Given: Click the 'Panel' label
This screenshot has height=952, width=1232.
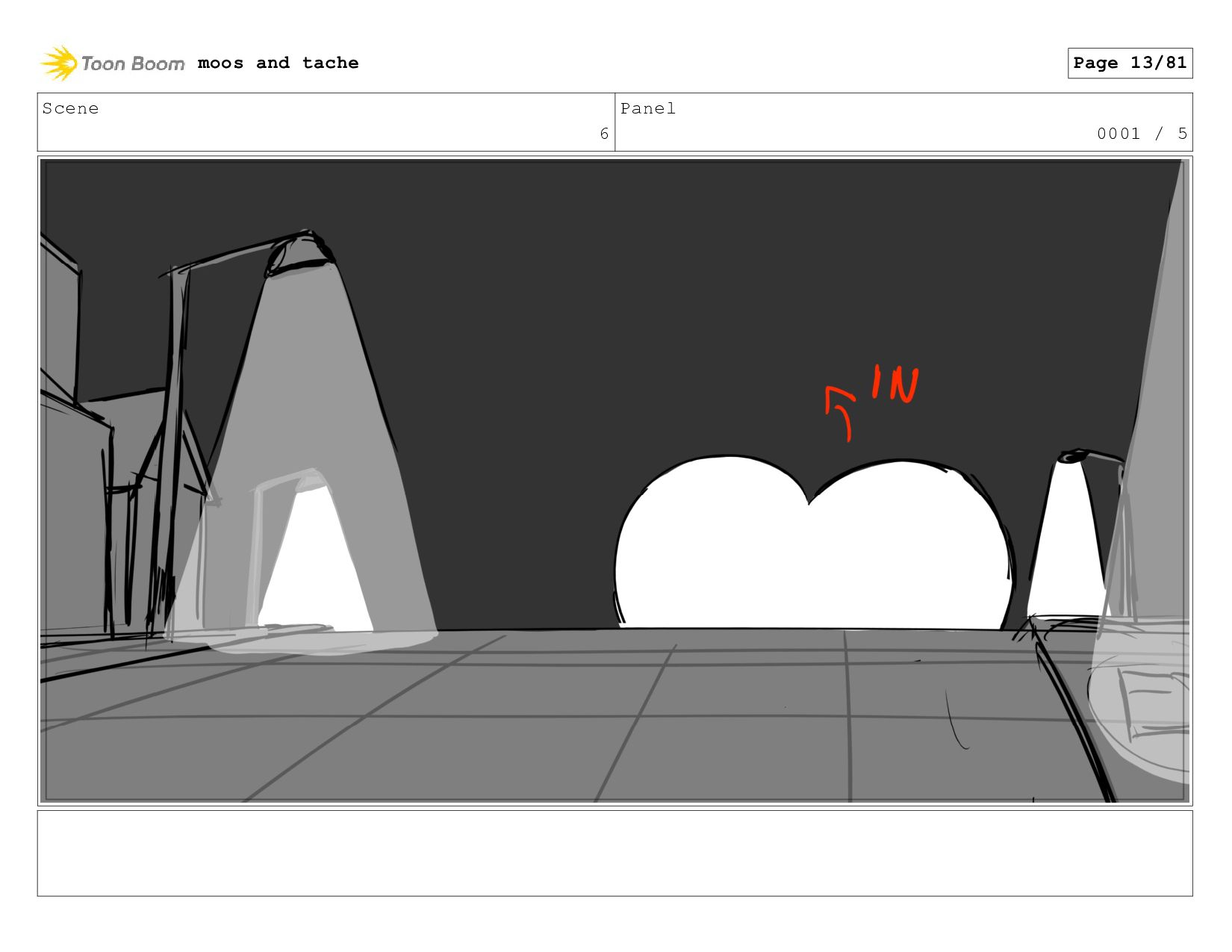Looking at the screenshot, I should pyautogui.click(x=648, y=108).
